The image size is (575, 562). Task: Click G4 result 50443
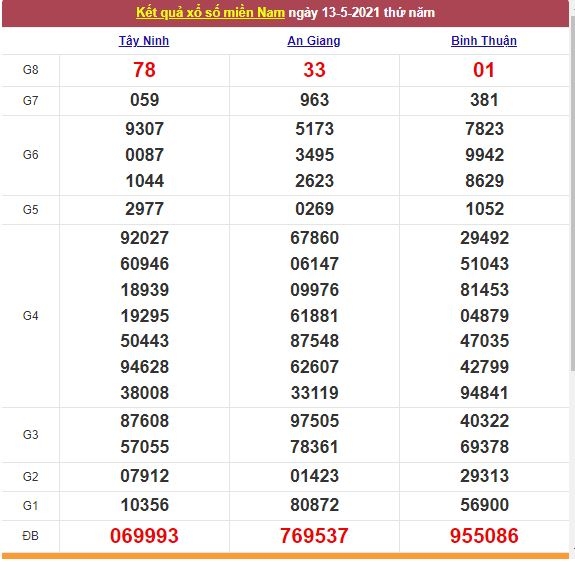(x=144, y=341)
